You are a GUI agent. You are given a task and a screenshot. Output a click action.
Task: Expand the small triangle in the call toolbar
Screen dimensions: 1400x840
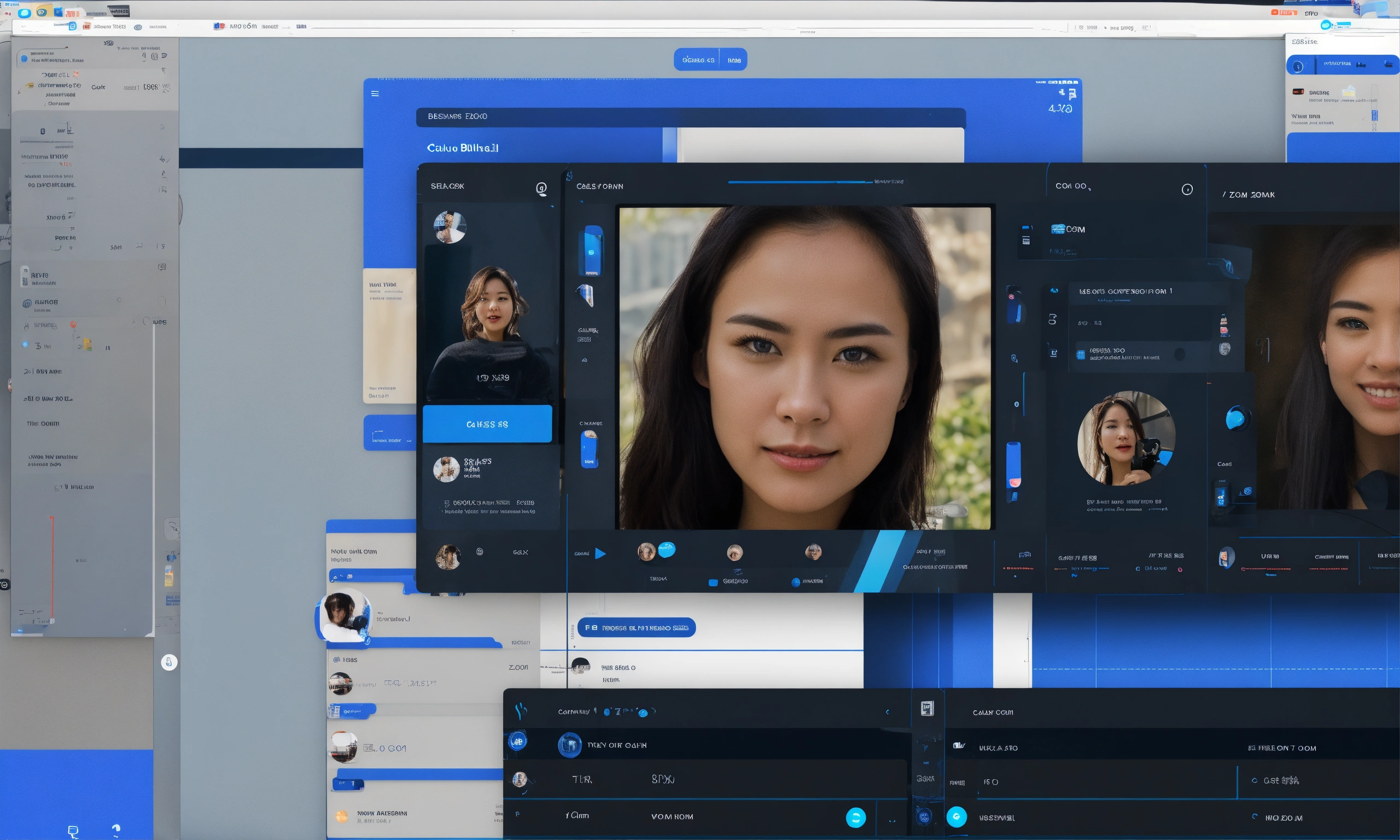(x=585, y=360)
